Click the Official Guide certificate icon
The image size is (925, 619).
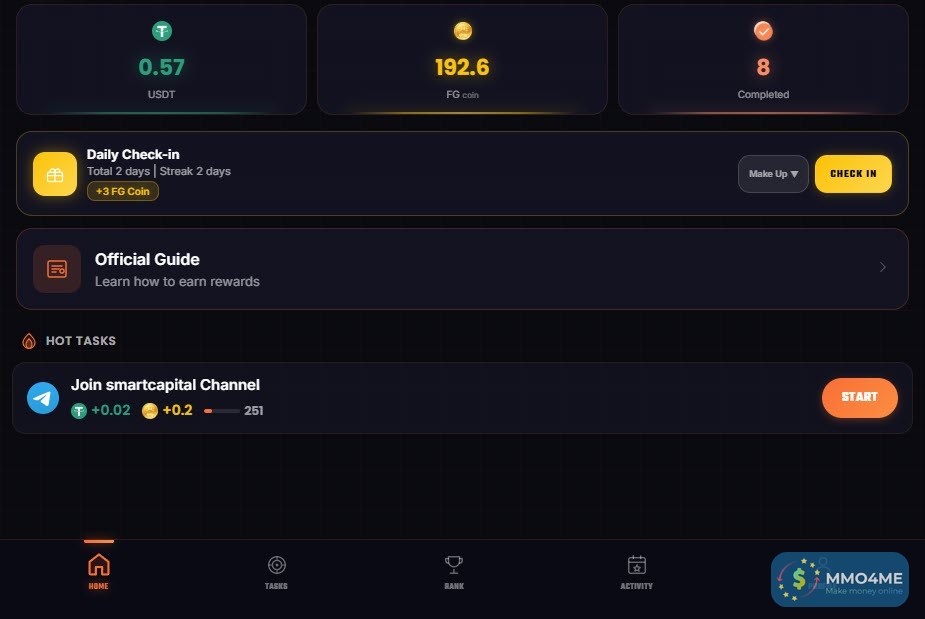[57, 269]
